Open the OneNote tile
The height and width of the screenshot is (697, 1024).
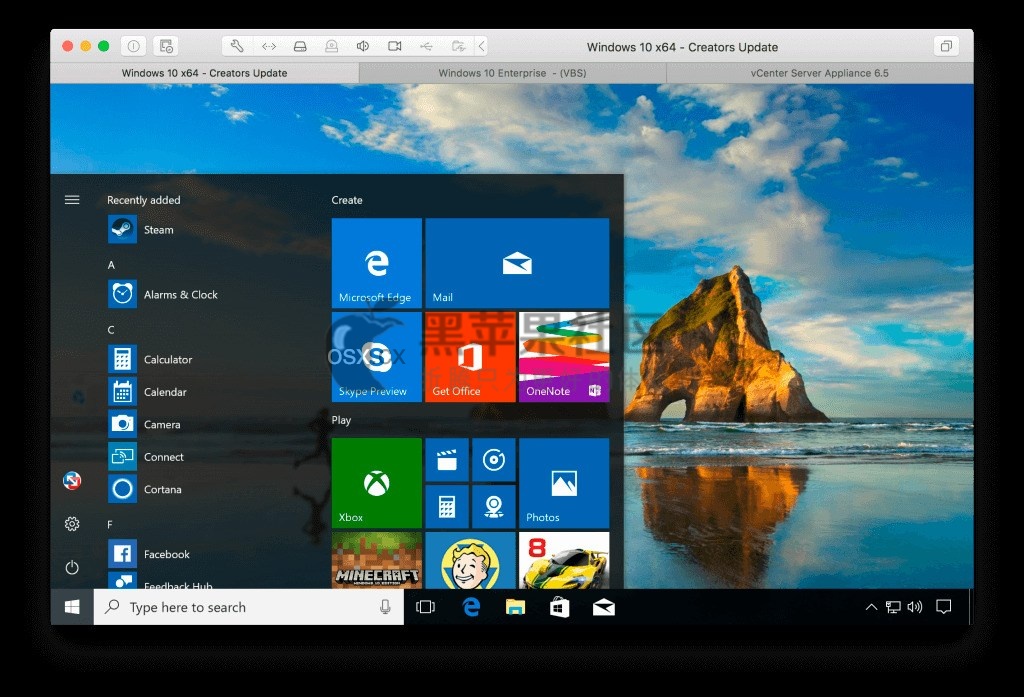(564, 357)
